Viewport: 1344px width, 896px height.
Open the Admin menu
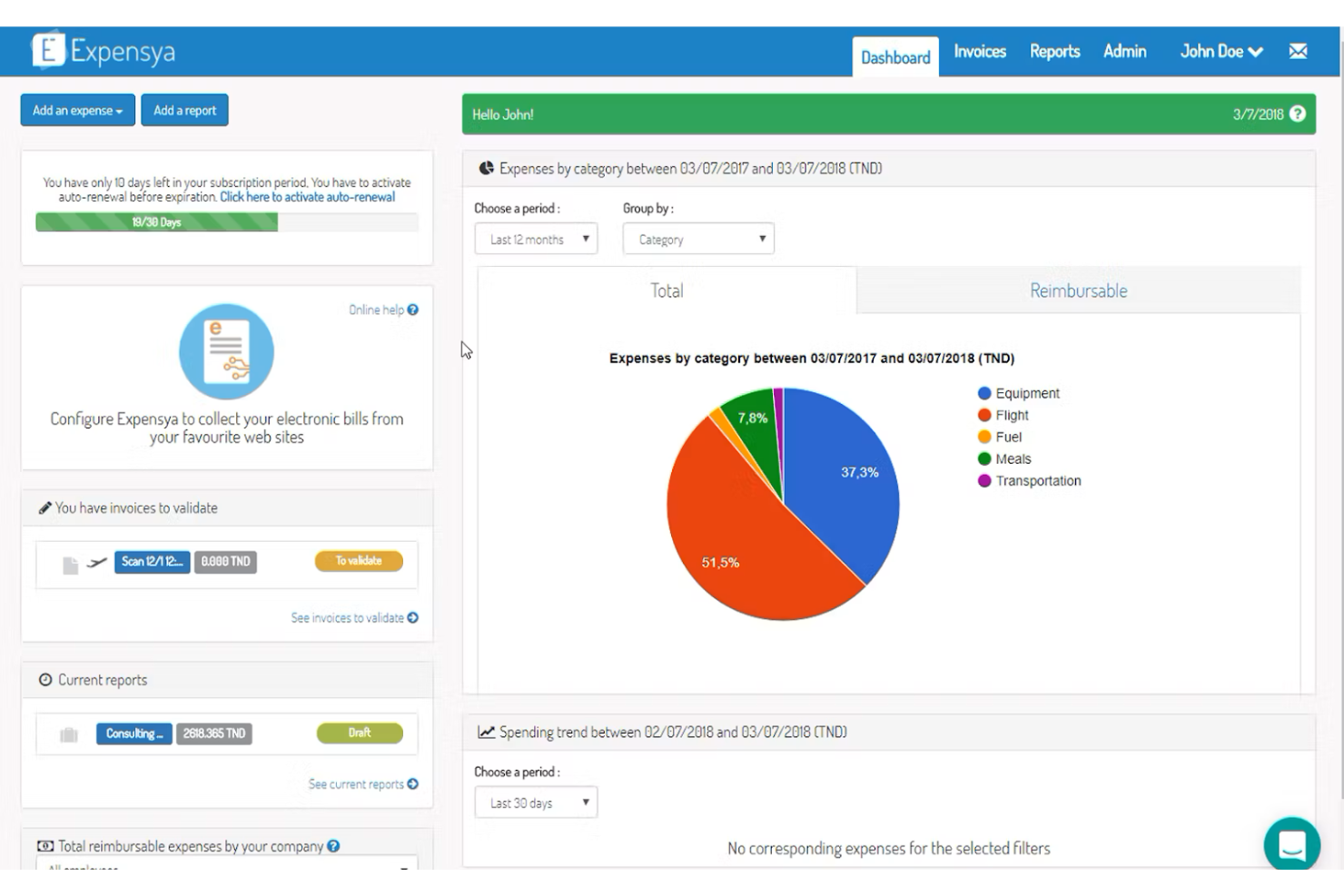tap(1124, 52)
